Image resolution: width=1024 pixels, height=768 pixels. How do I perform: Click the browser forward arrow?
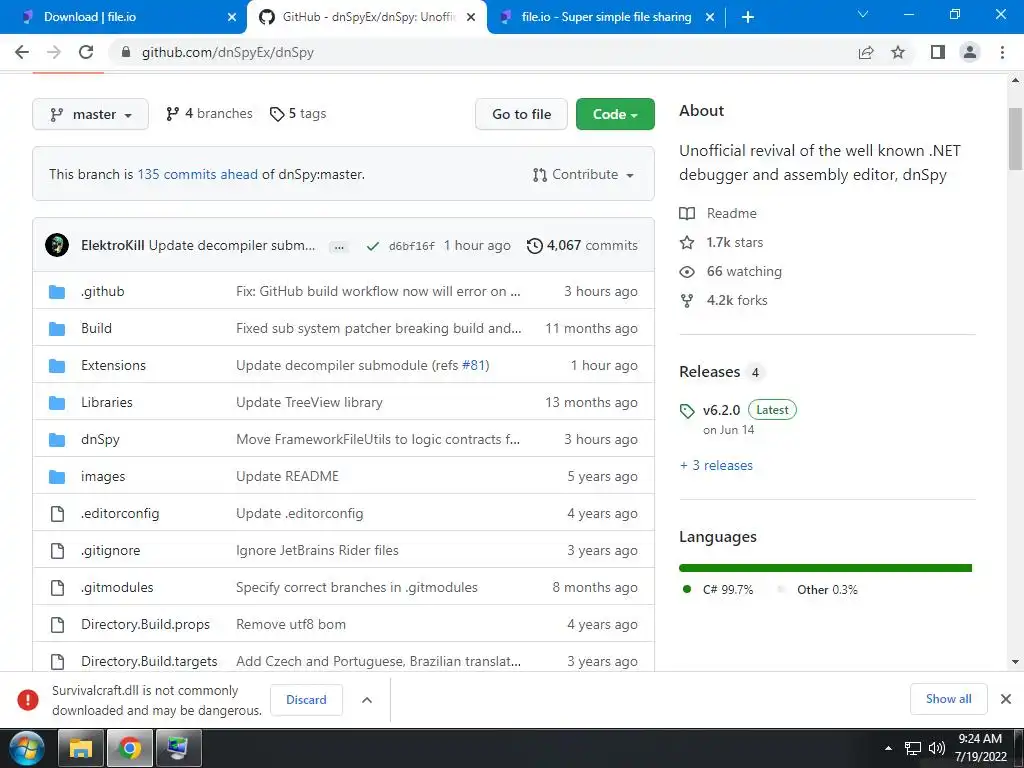click(x=54, y=52)
